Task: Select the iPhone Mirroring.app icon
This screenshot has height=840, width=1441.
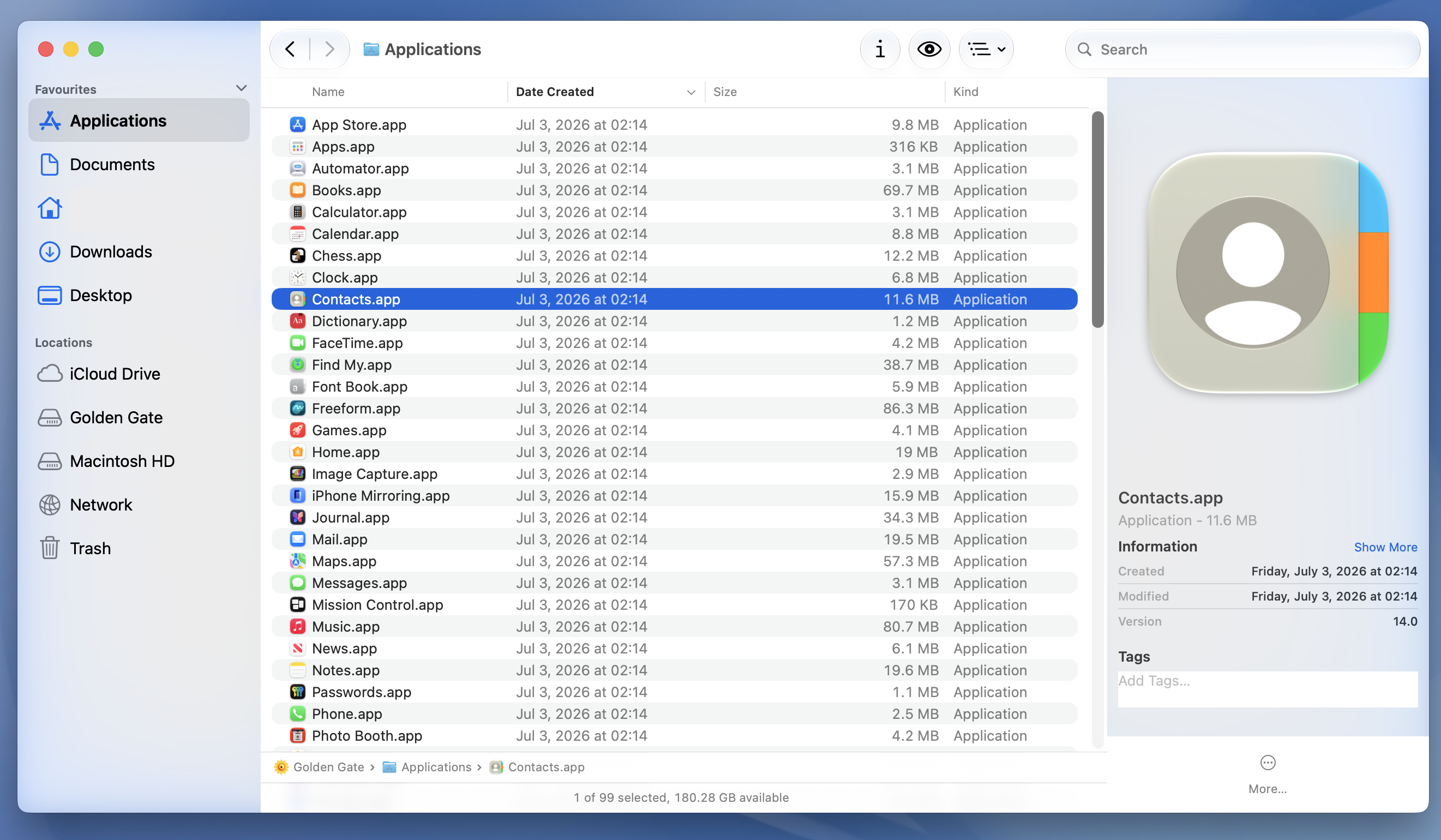Action: click(x=297, y=496)
